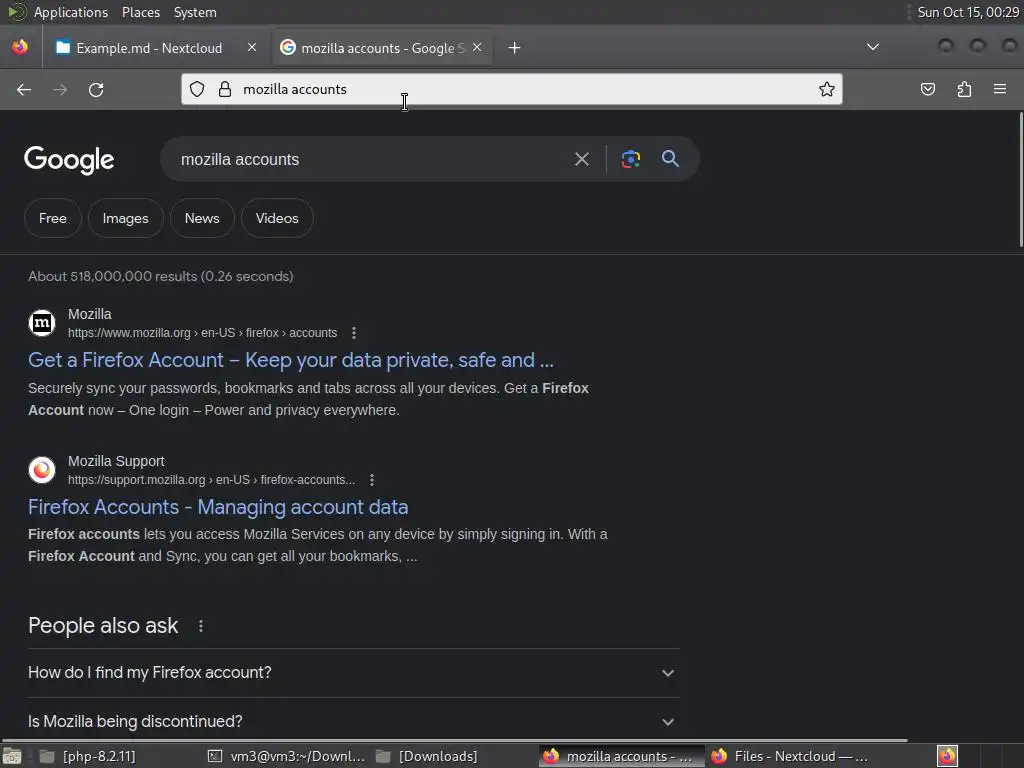
Task: Click the browser back arrow
Action: pos(24,89)
